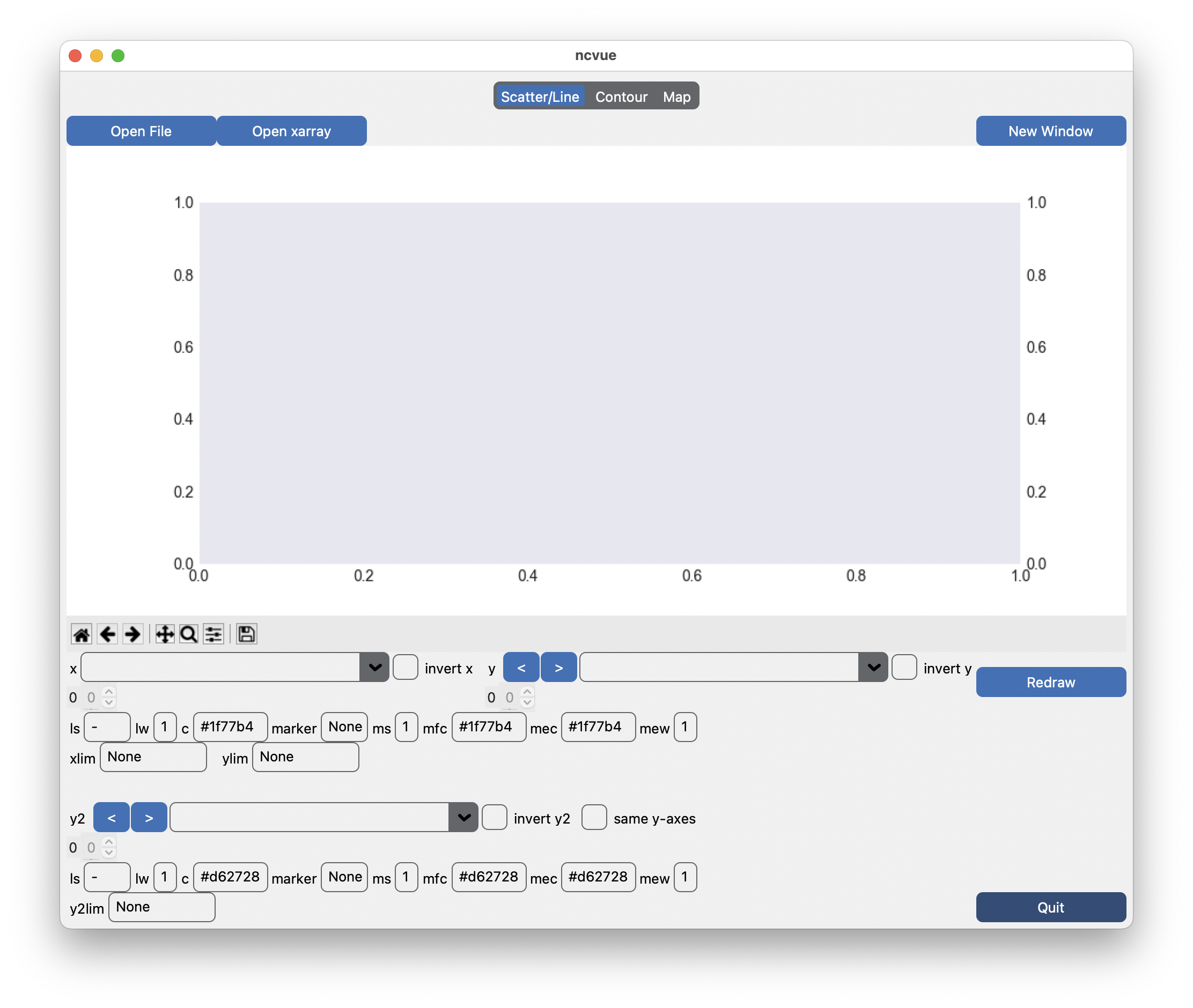Screen dimensions: 1193x1008
Task: Enable the invert x checkbox
Action: click(x=406, y=668)
